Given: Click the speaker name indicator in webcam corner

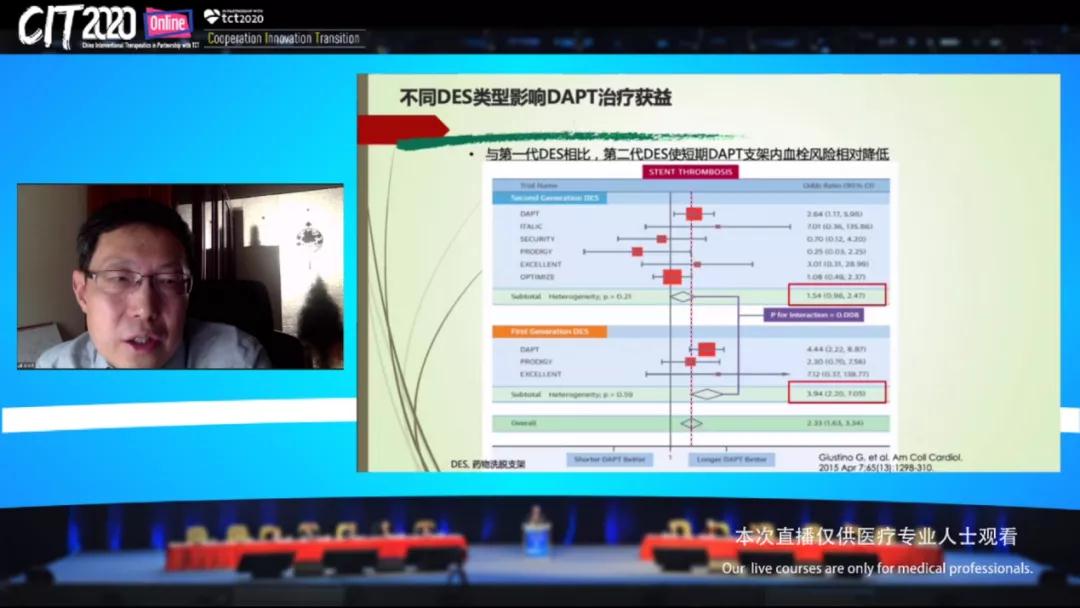Looking at the screenshot, I should [26, 364].
